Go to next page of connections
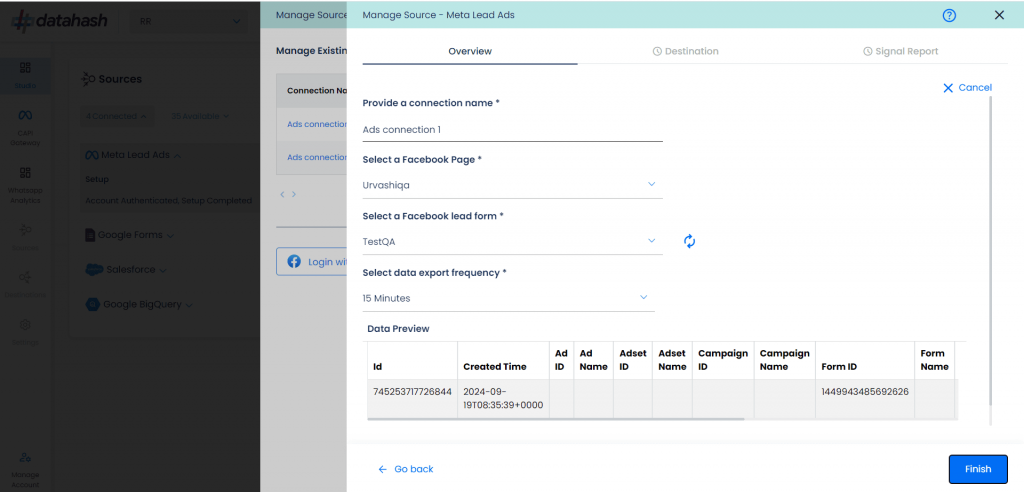The image size is (1024, 492). 294,194
